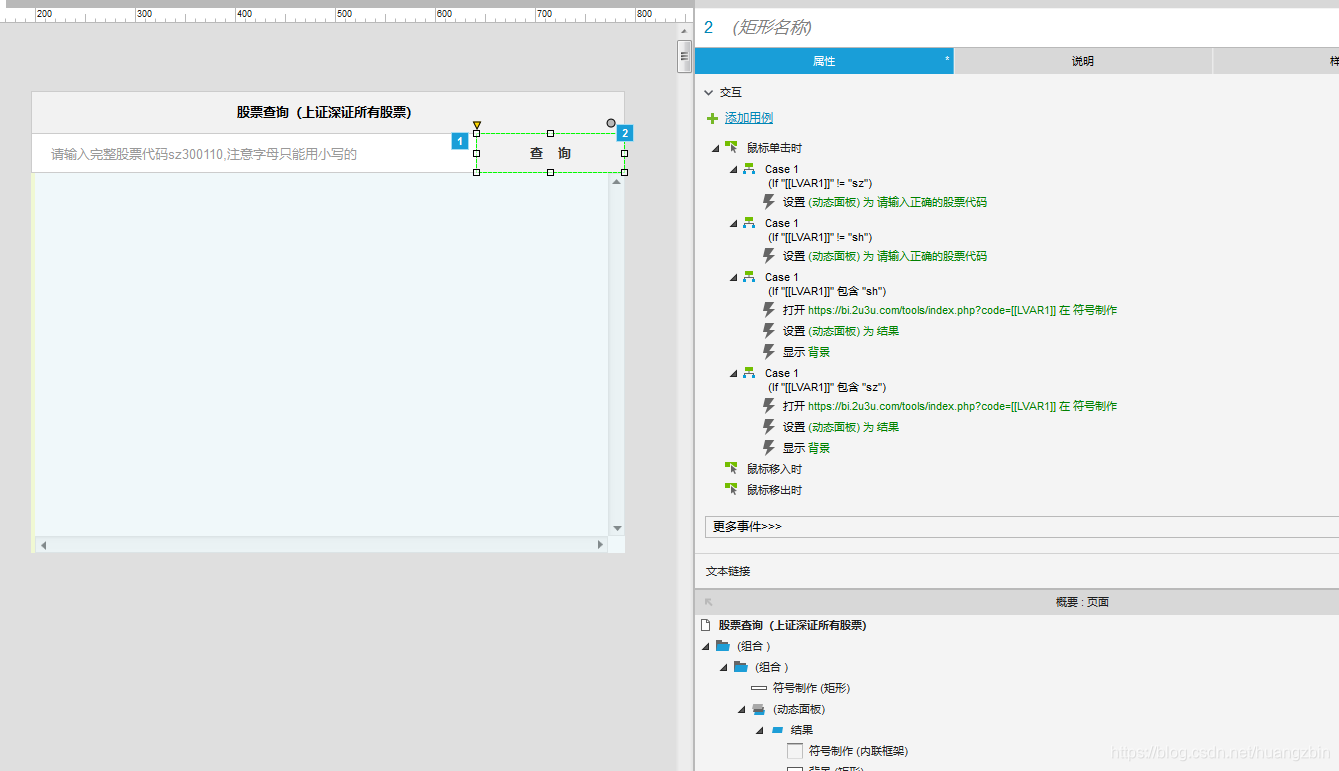The height and width of the screenshot is (771, 1339).
Task: Select the 查询 button widget on canvas
Action: (550, 153)
